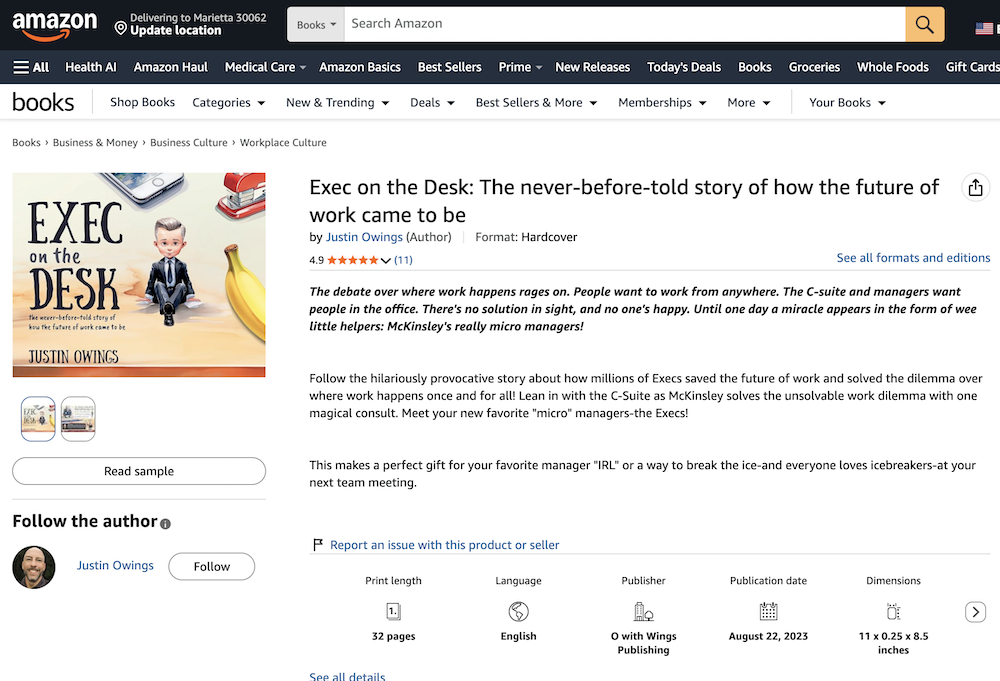Open rating breakdown chevron next to stars
The width and height of the screenshot is (1000, 681).
[x=385, y=260]
